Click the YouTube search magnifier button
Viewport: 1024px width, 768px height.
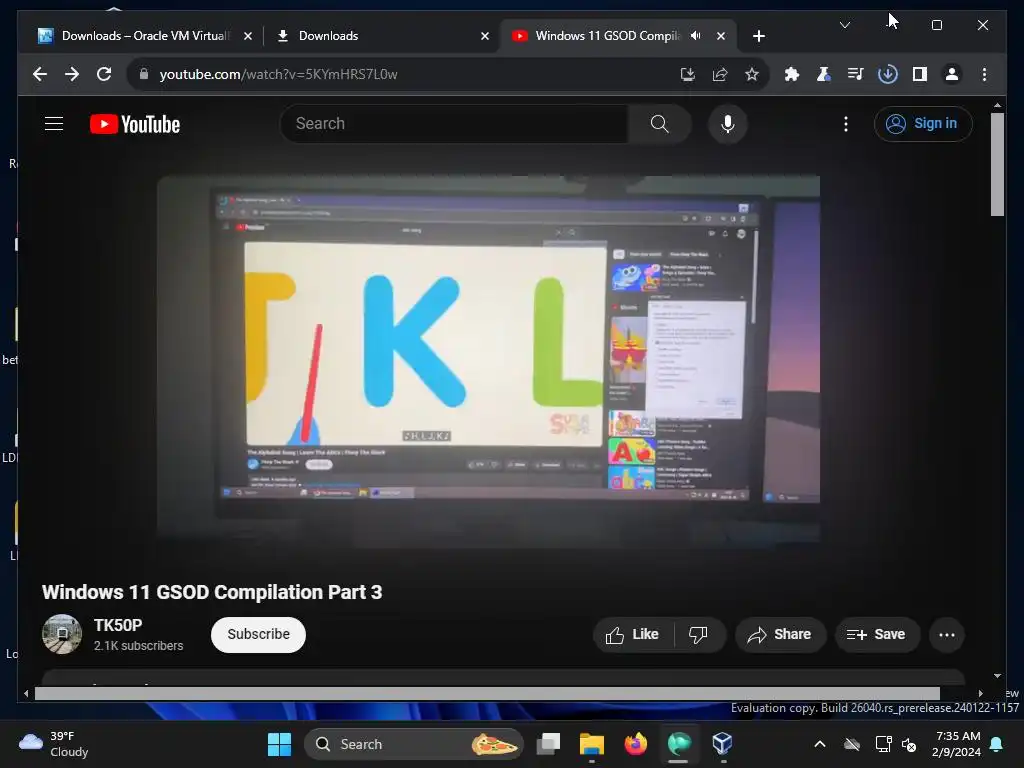click(x=660, y=123)
